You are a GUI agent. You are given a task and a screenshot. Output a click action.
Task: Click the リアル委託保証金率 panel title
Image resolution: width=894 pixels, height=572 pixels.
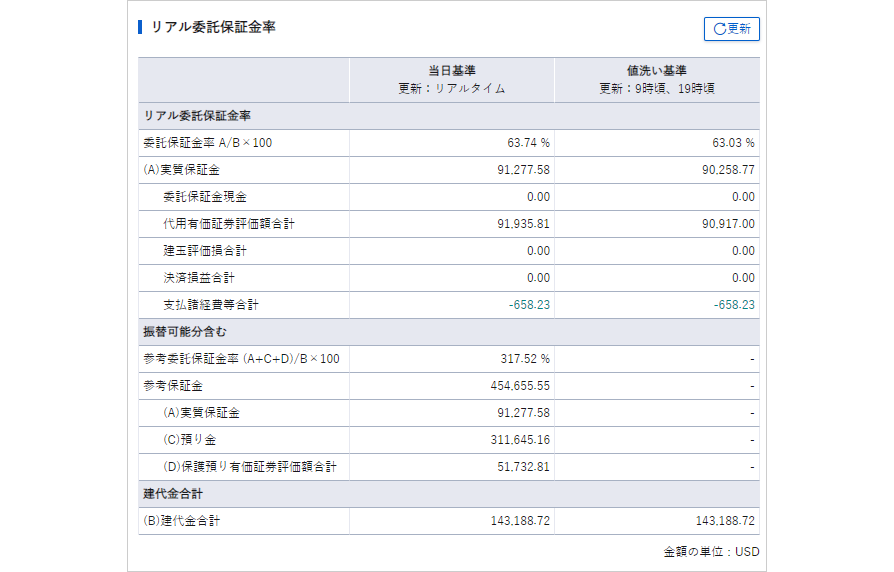[213, 27]
